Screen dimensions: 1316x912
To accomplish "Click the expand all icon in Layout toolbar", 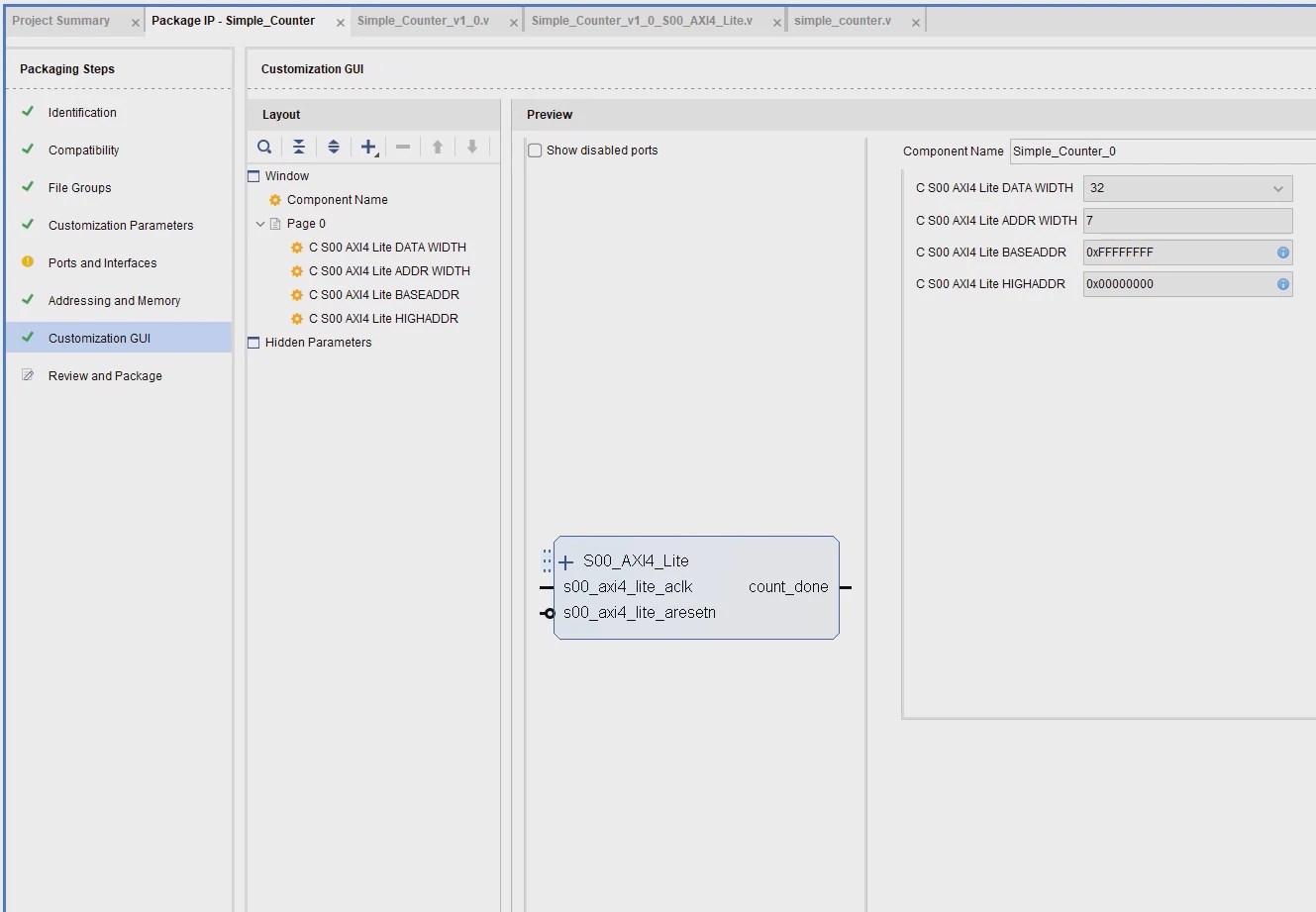I will click(x=334, y=147).
